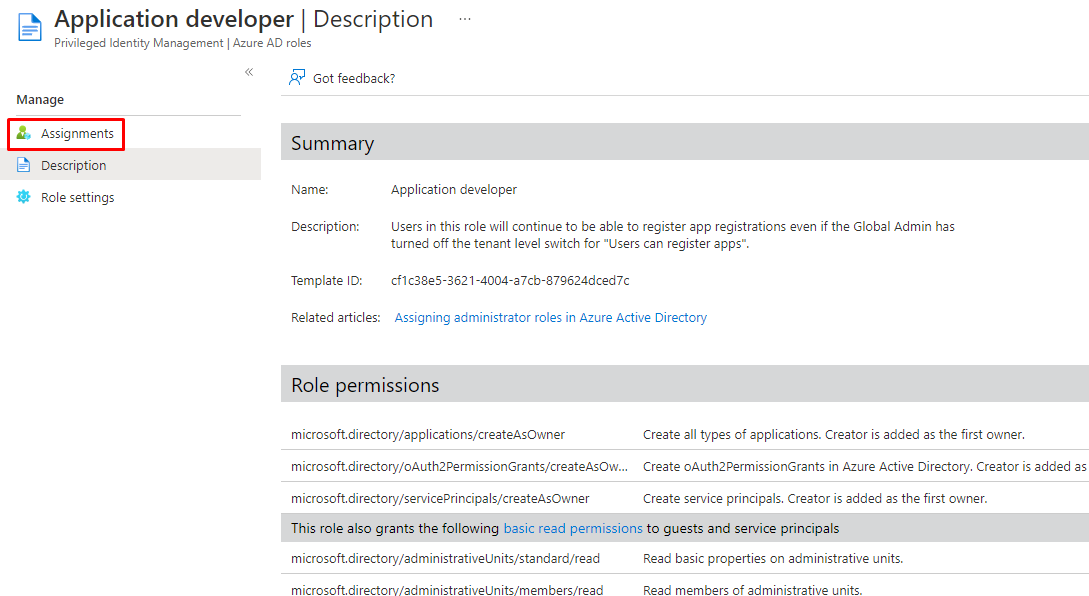Viewport: 1089px width, 596px height.
Task: Select the oAuth2PermissionGrants permission row
Action: coord(459,466)
